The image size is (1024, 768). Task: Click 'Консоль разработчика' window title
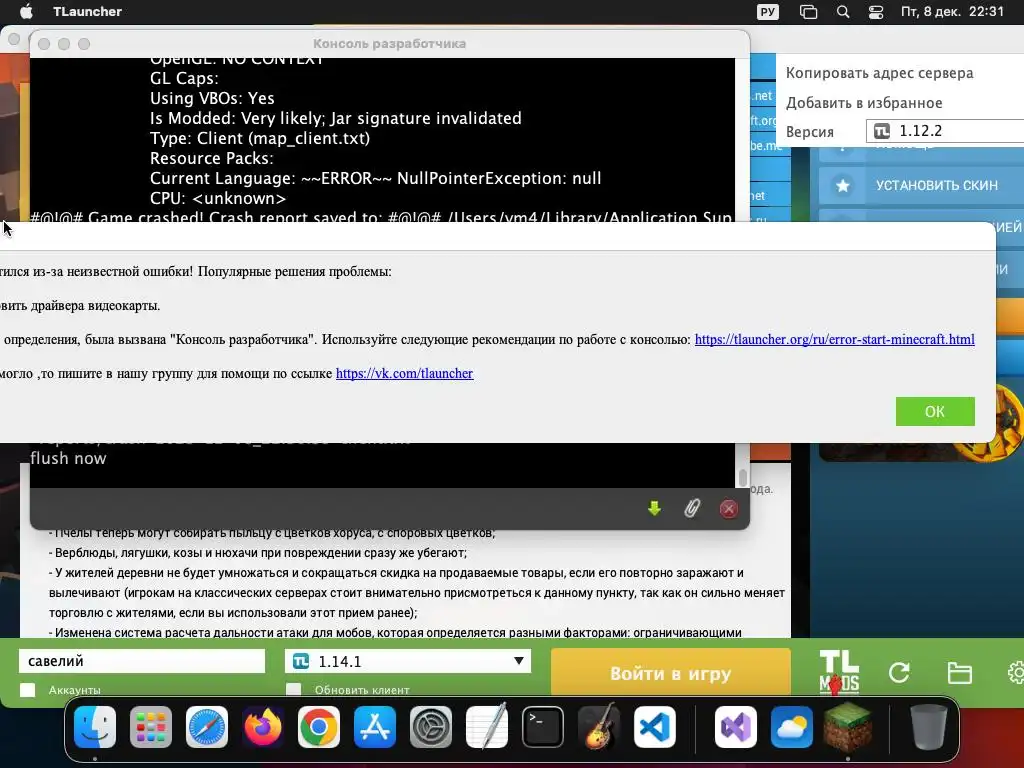click(x=389, y=44)
